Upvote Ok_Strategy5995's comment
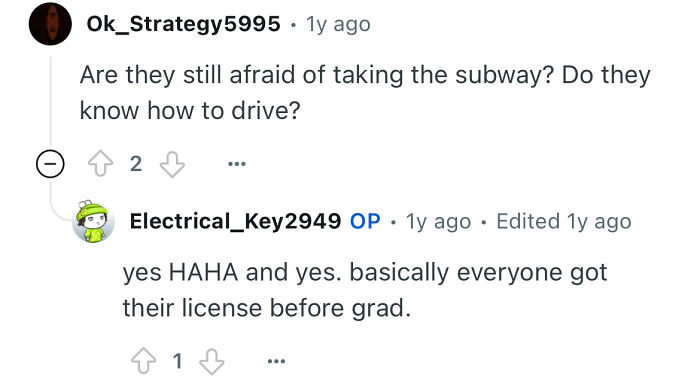700x384 pixels. [x=100, y=163]
